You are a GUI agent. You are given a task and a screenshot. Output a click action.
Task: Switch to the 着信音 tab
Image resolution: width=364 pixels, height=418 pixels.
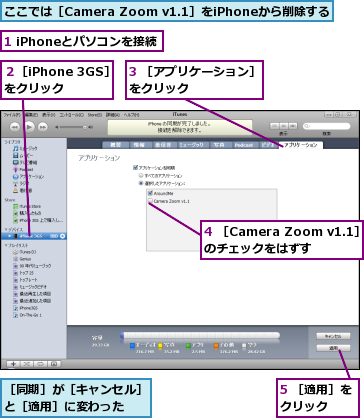click(x=163, y=145)
